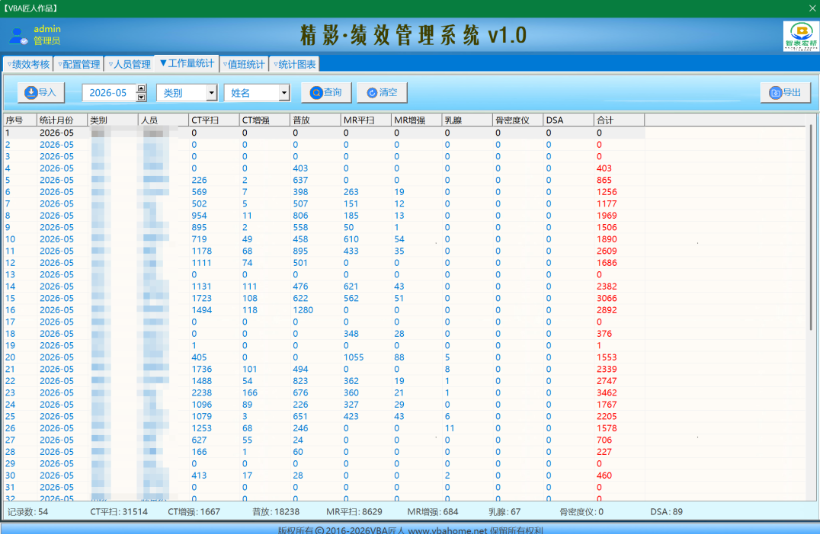Switch to the 人员管理 tab
The width and height of the screenshot is (820, 534).
129,64
